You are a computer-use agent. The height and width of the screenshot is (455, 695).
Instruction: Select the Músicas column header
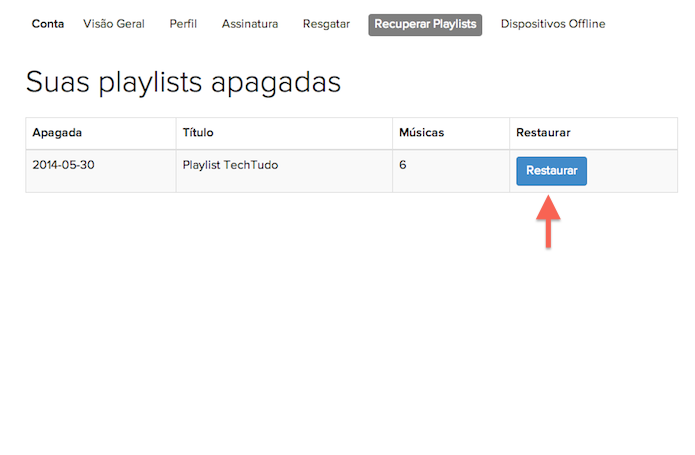422,132
